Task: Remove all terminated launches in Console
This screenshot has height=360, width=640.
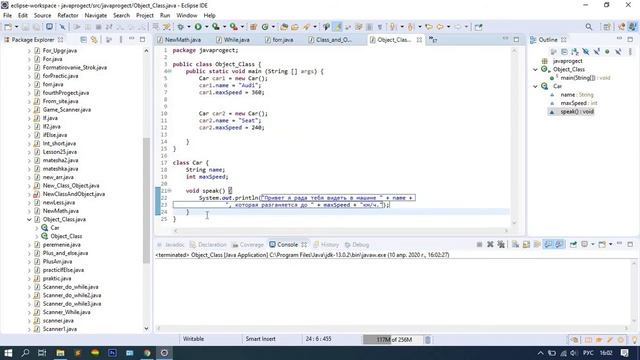Action: pos(501,244)
